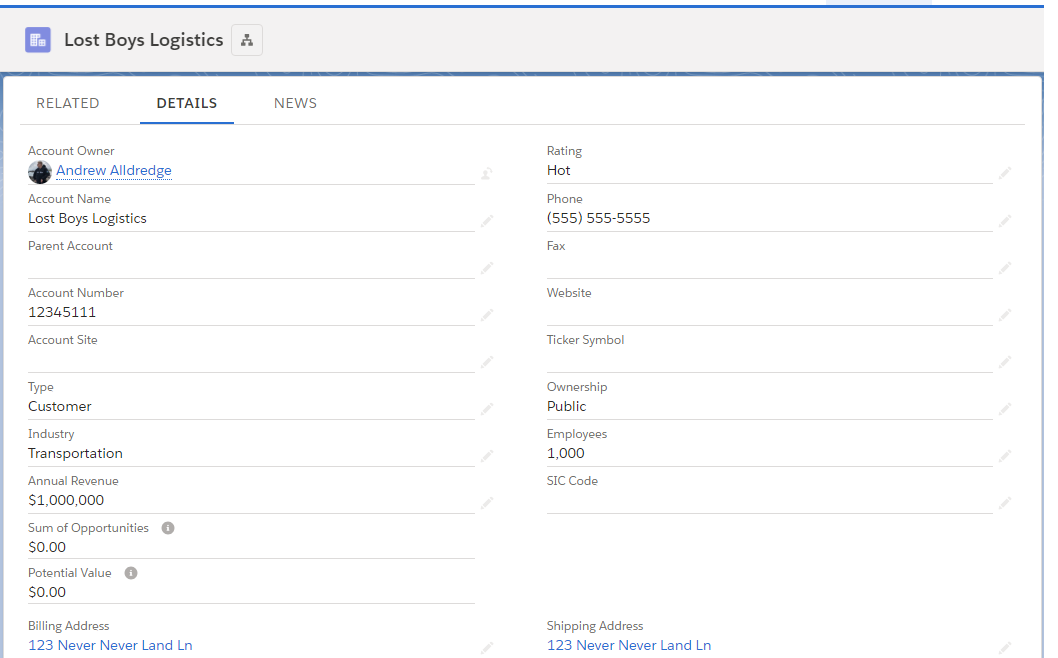Open the Billing Address map link
Viewport: 1058px width, 658px height.
point(110,645)
